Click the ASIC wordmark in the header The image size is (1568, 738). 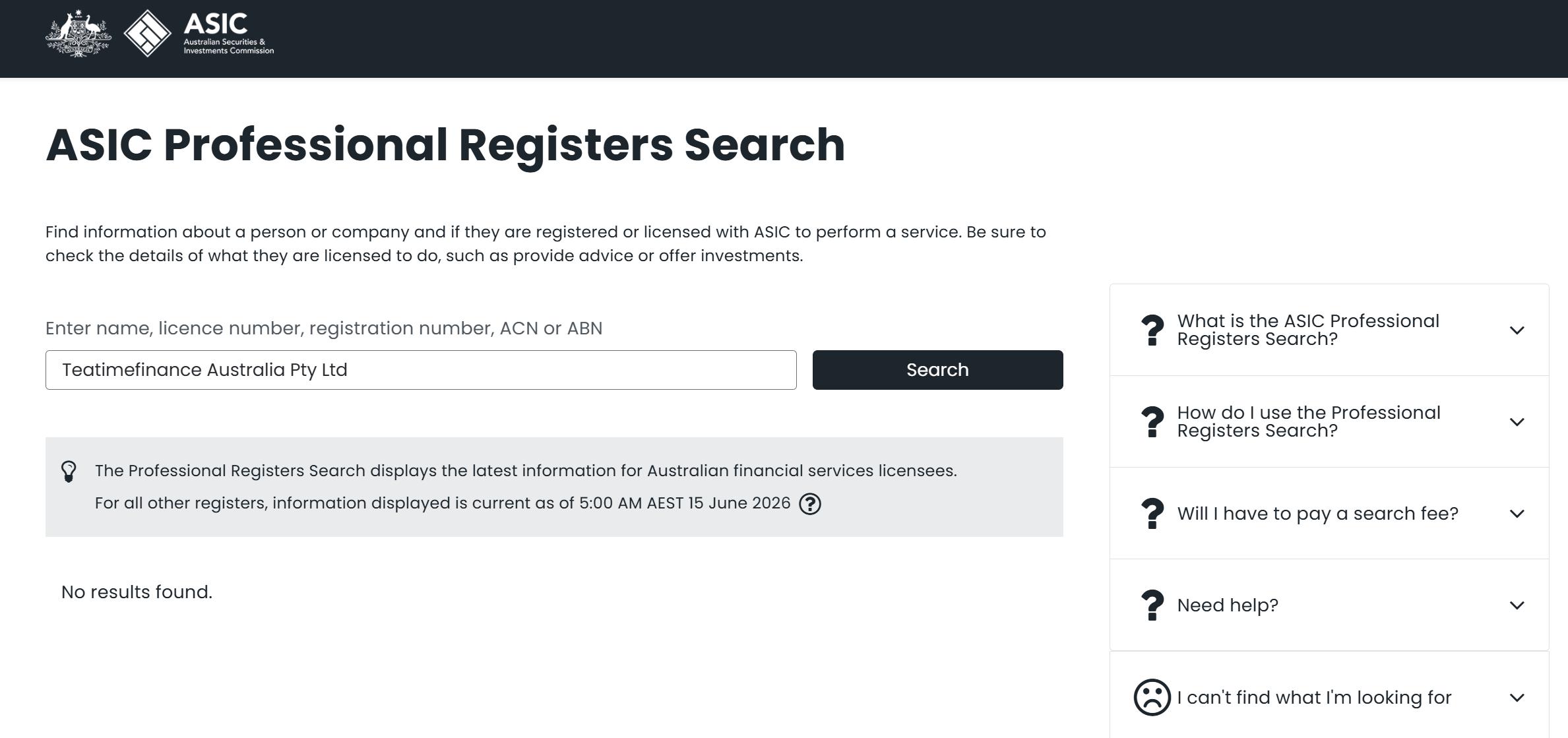[x=228, y=33]
